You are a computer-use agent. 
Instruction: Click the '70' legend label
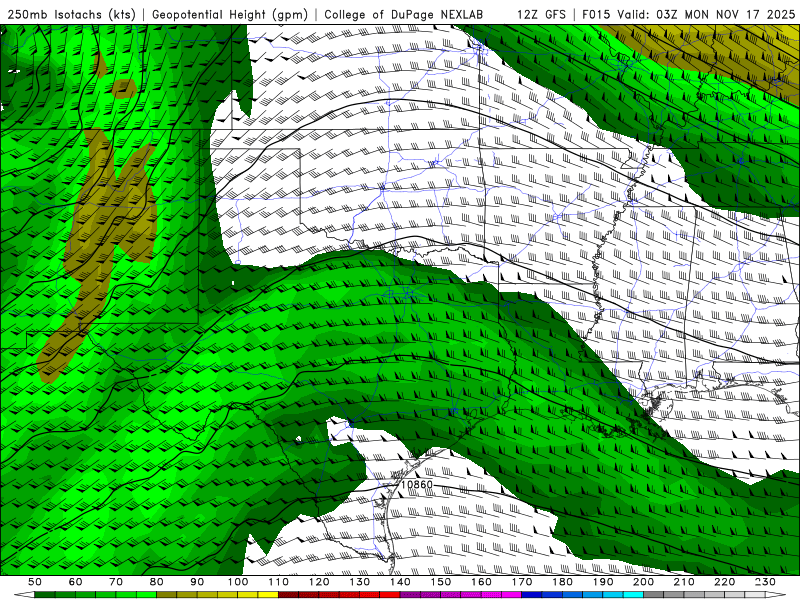116,582
